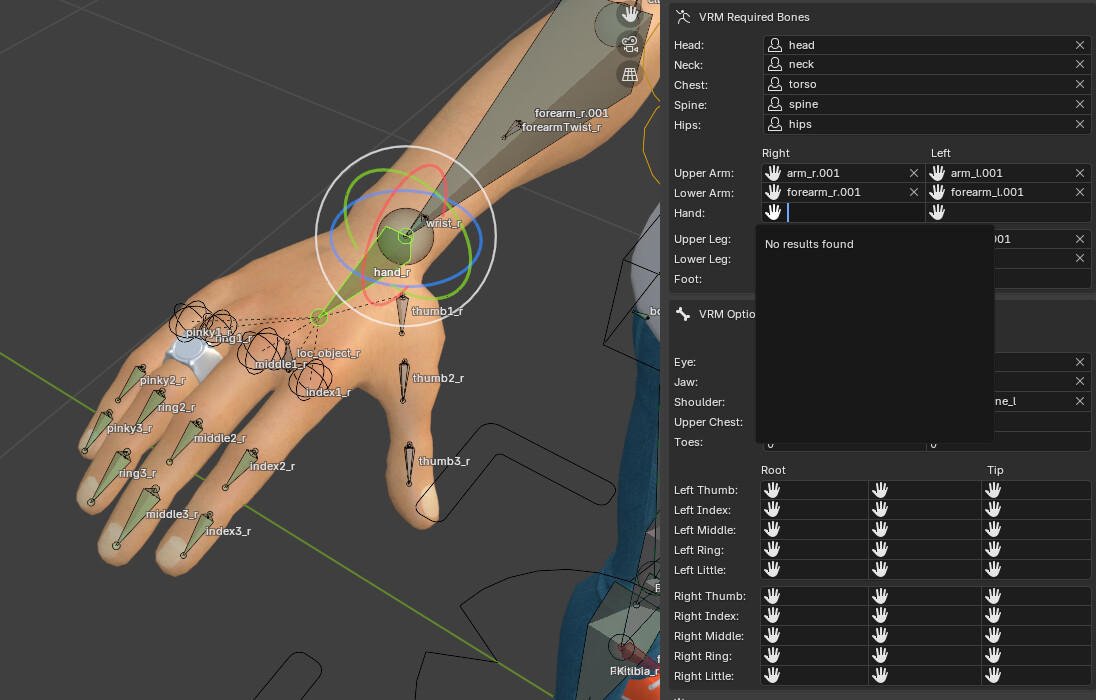Clear the visible Lower Leg row field
Screen dimensions: 1096x700
pos(1080,259)
